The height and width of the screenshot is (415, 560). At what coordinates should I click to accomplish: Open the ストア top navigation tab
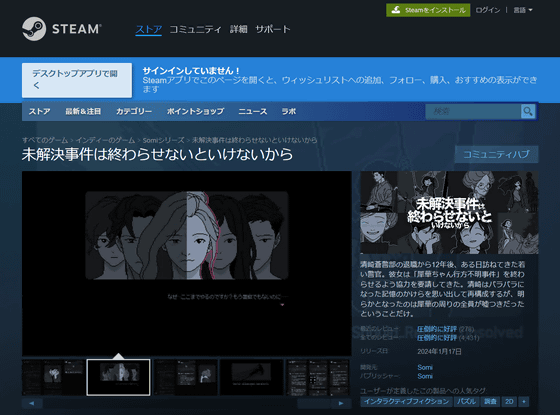click(149, 29)
